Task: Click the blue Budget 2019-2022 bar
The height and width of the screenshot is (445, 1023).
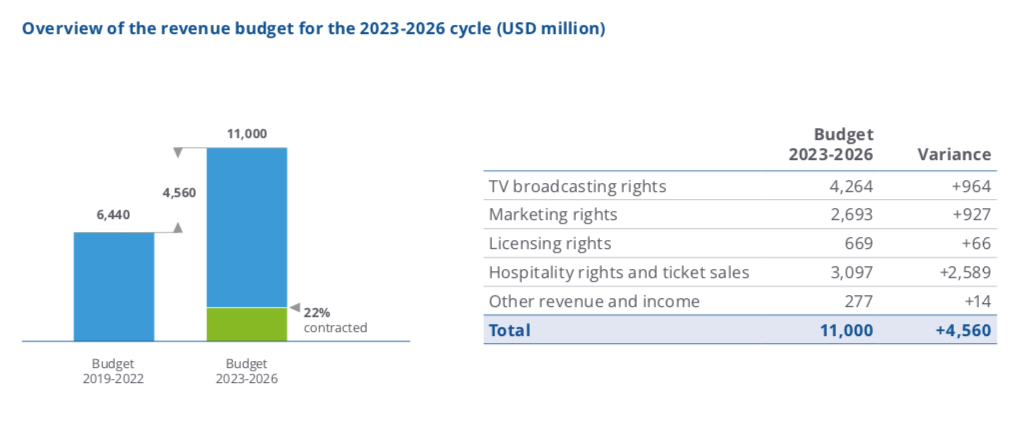Action: click(x=114, y=286)
